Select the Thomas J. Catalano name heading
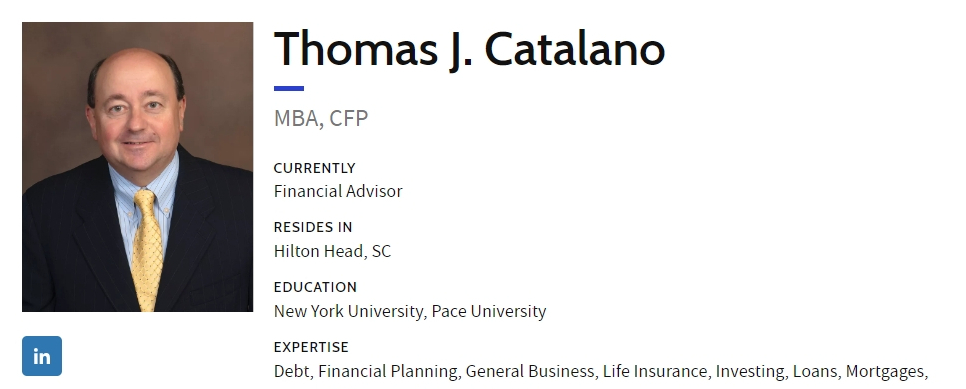The image size is (966, 389). [x=469, y=49]
